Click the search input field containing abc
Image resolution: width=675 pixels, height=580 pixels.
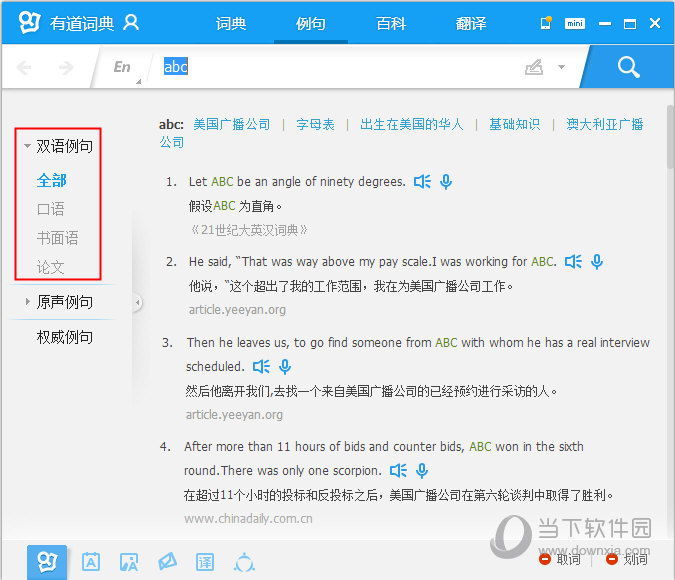pyautogui.click(x=336, y=67)
